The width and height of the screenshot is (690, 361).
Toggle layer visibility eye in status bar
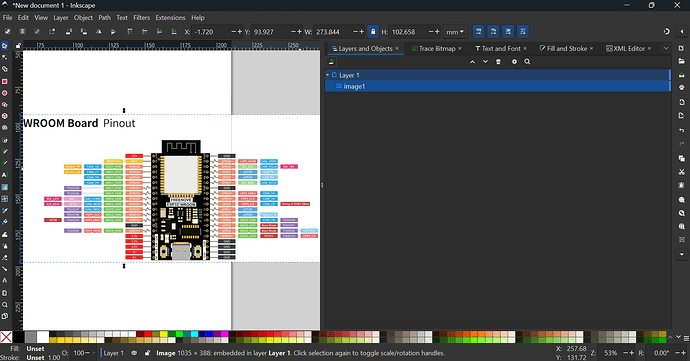pos(134,353)
